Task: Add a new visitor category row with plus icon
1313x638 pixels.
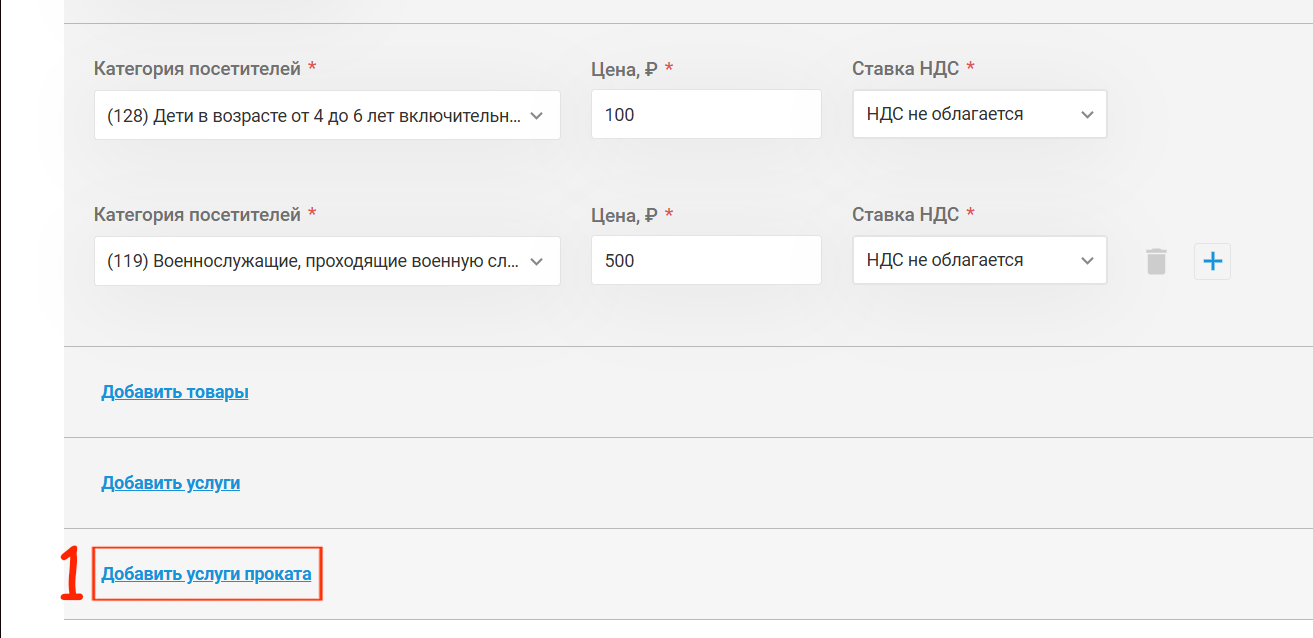Action: (1212, 262)
